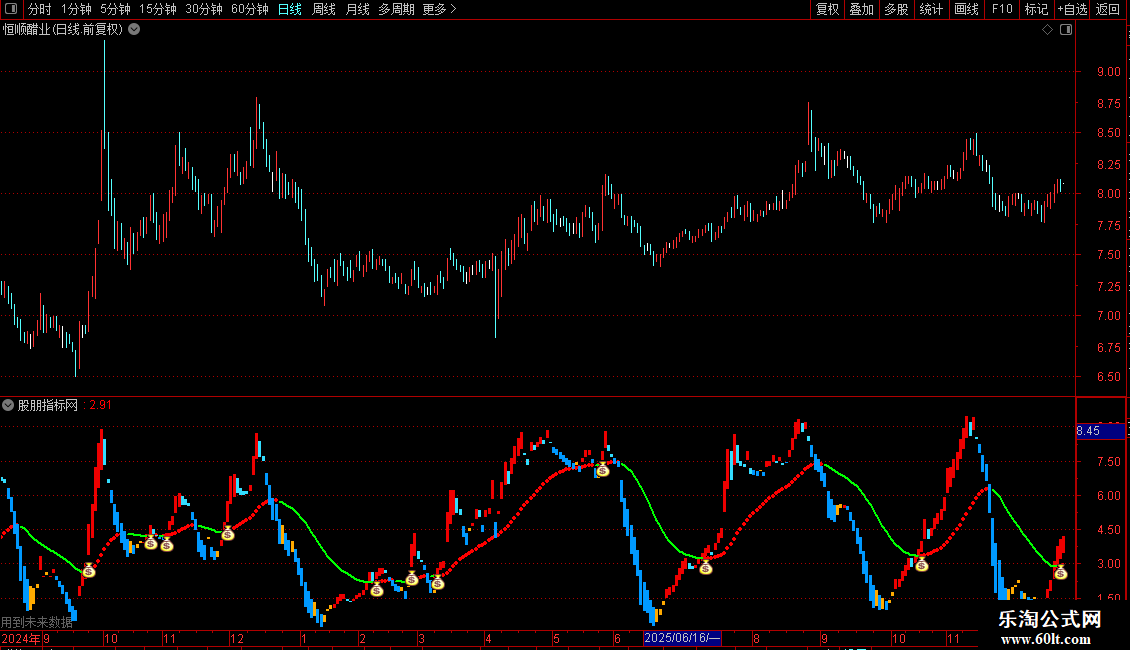The width and height of the screenshot is (1130, 650).
Task: Click the 7.75 price axis label
Action: coord(1108,226)
